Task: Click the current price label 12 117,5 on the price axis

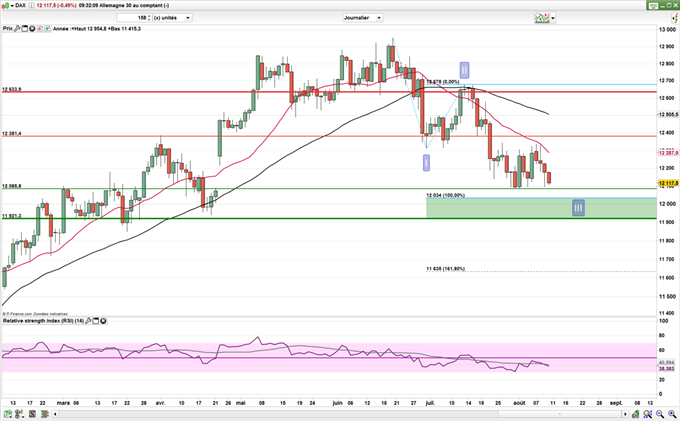Action: tap(668, 183)
